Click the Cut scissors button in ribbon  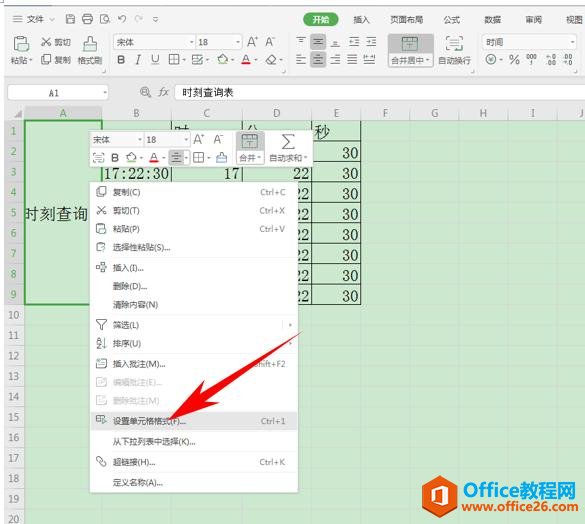pos(55,42)
